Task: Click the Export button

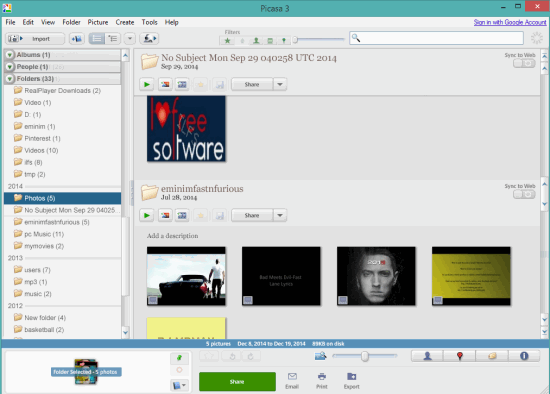Action: point(351,381)
